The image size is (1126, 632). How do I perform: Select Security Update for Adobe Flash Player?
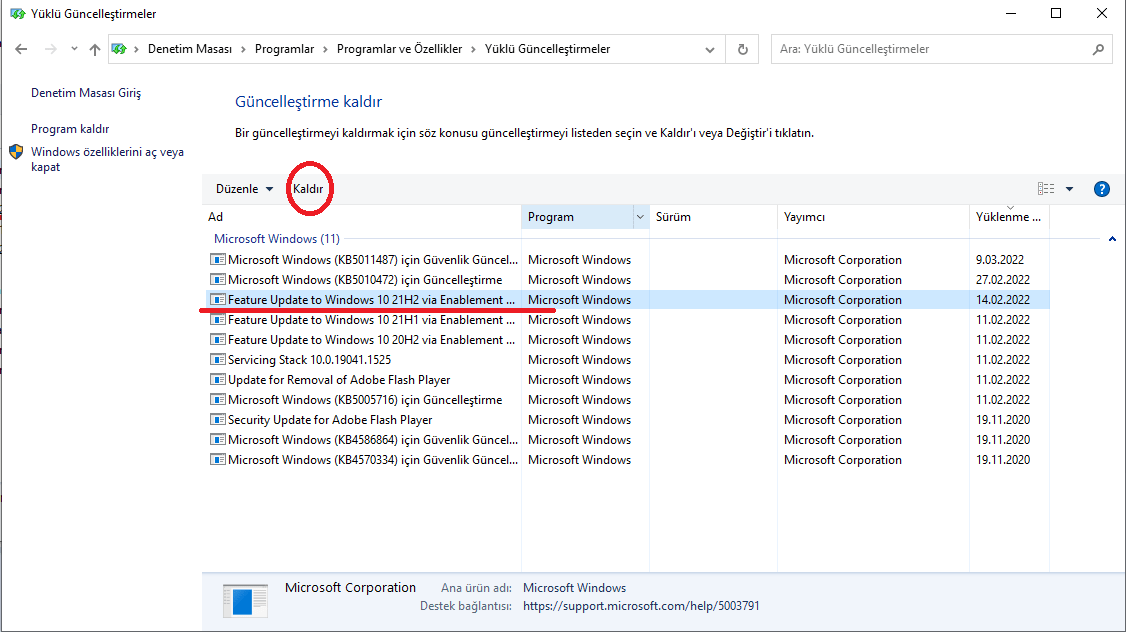[628, 420]
